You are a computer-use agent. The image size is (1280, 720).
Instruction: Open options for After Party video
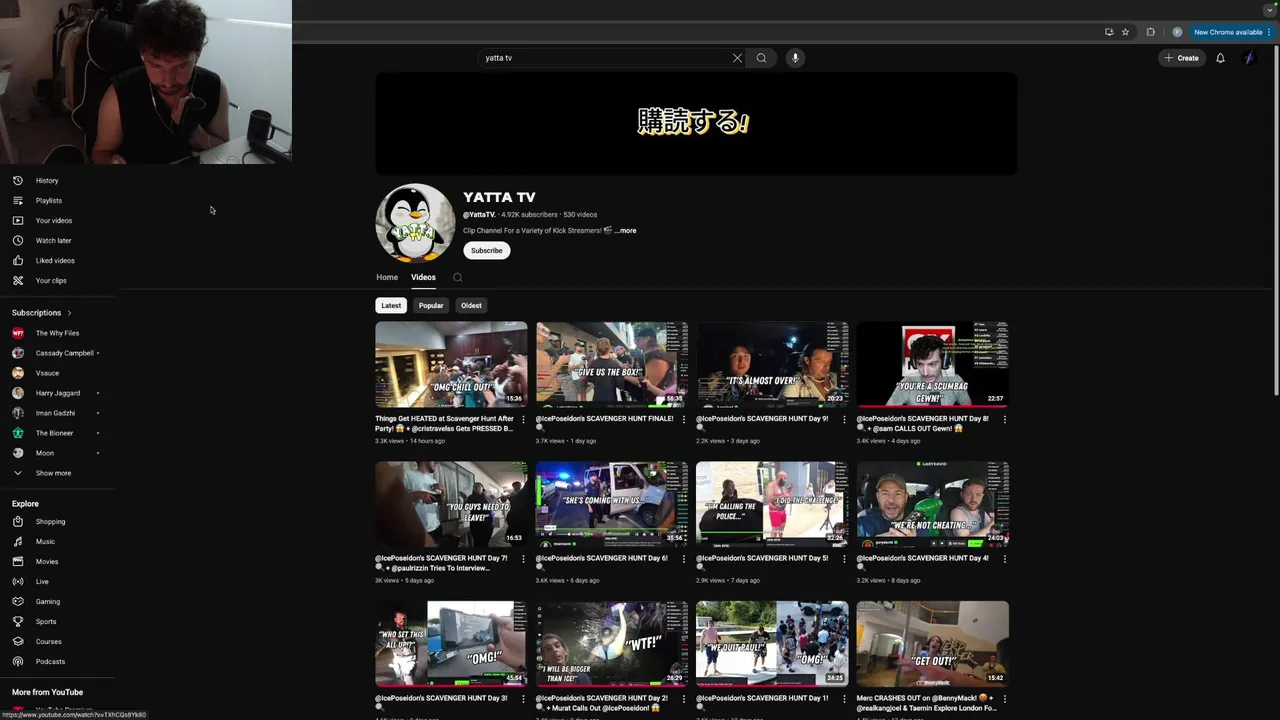523,420
